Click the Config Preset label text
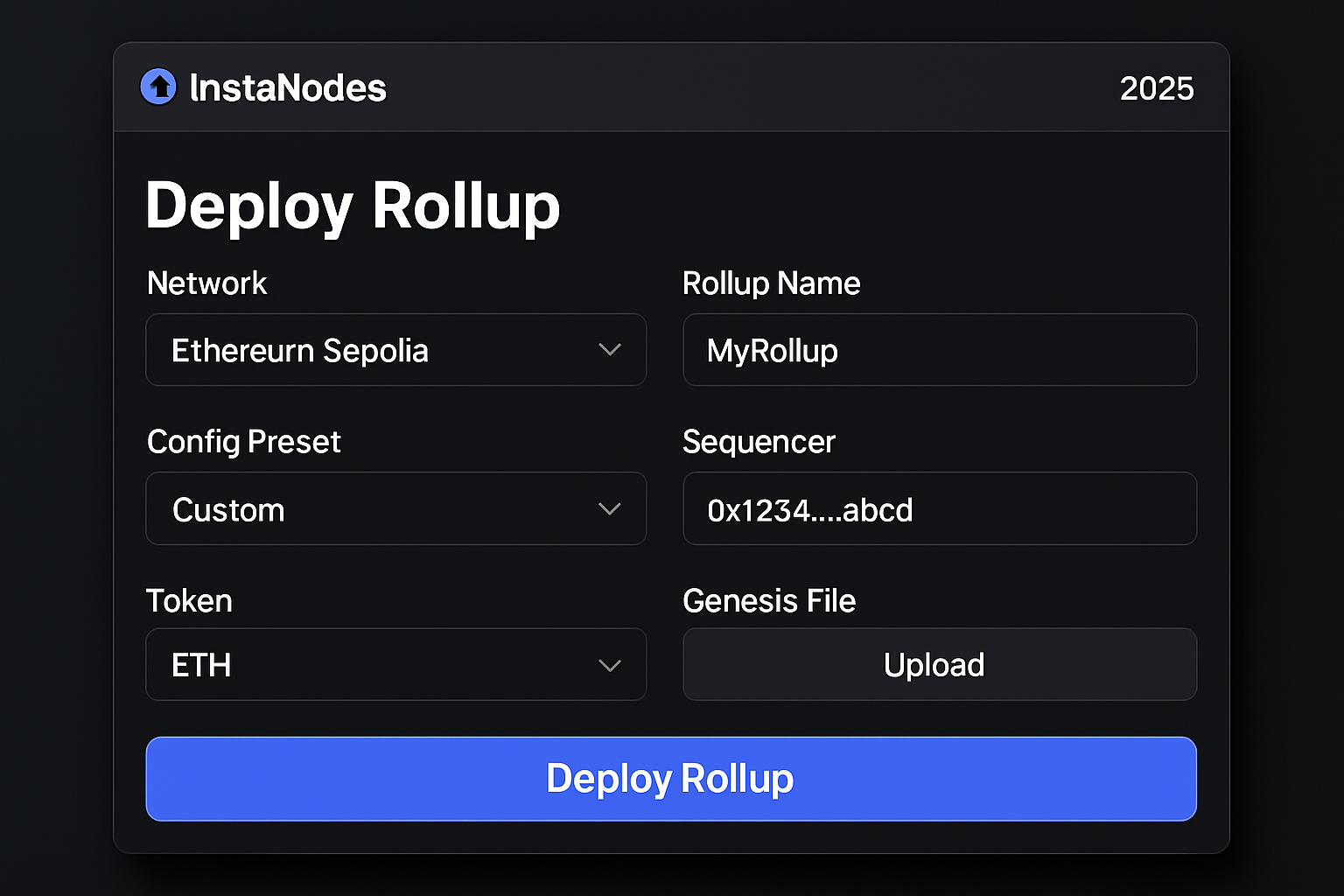1344x896 pixels. pyautogui.click(x=243, y=442)
